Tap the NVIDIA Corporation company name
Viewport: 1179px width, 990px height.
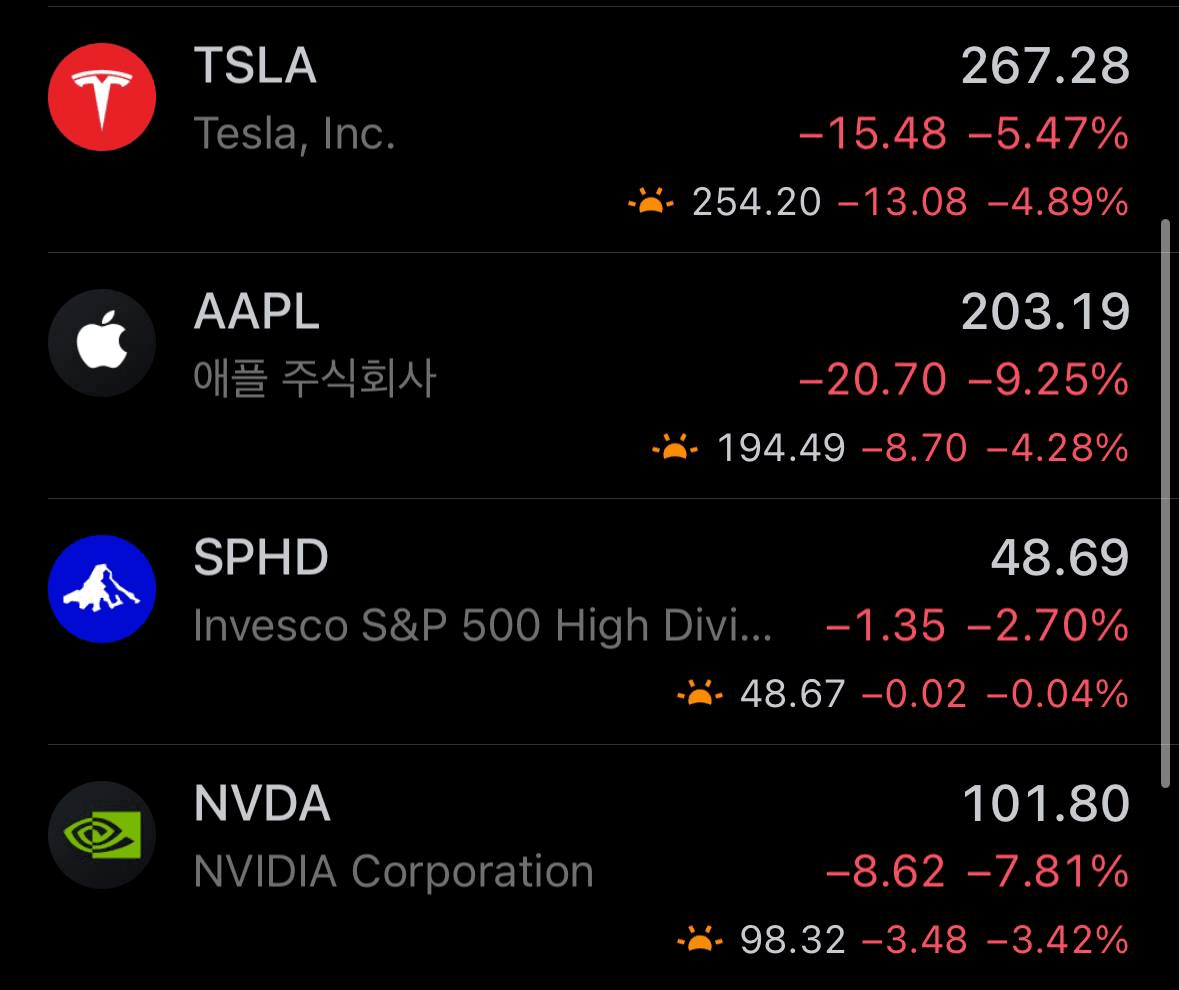393,872
